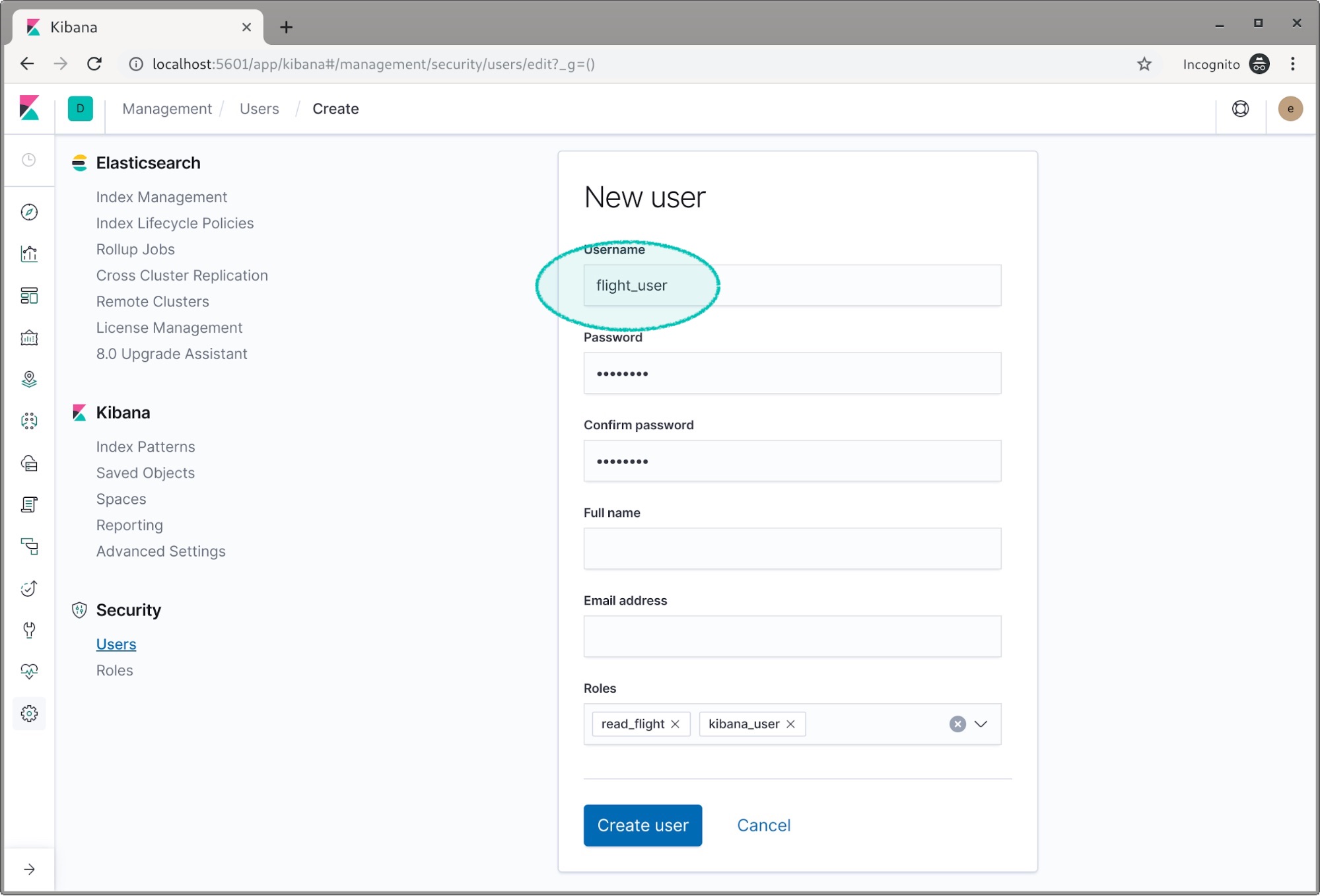The width and height of the screenshot is (1320, 896).
Task: Open the Index Patterns menu item
Action: [145, 446]
